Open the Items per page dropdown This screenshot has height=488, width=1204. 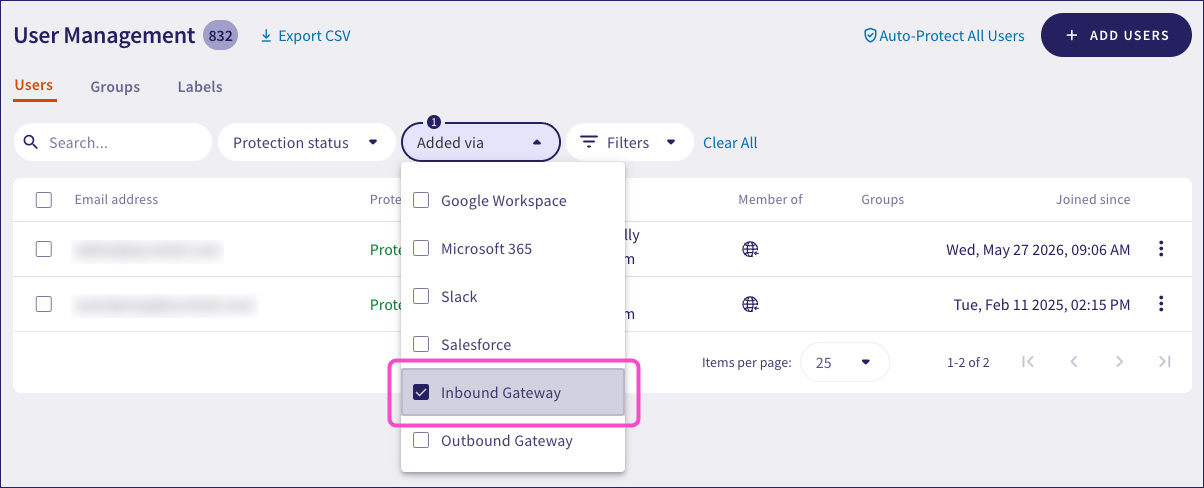tap(844, 362)
